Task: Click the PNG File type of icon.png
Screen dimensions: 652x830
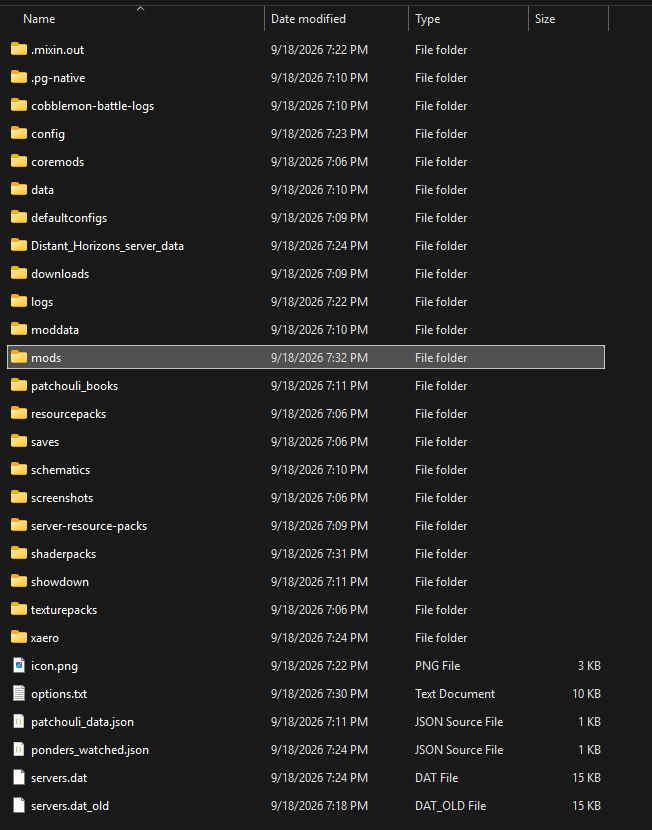Action: (437, 665)
